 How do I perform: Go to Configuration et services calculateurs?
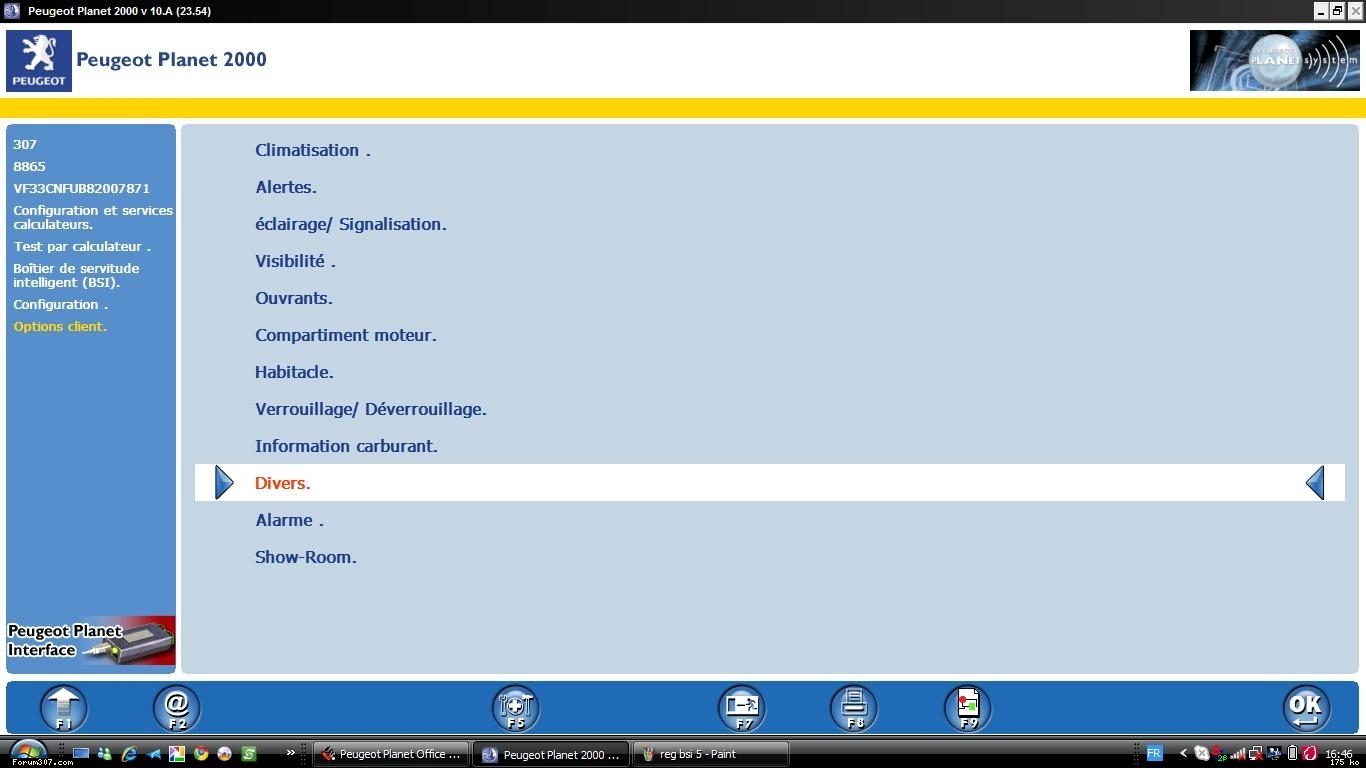pos(93,217)
